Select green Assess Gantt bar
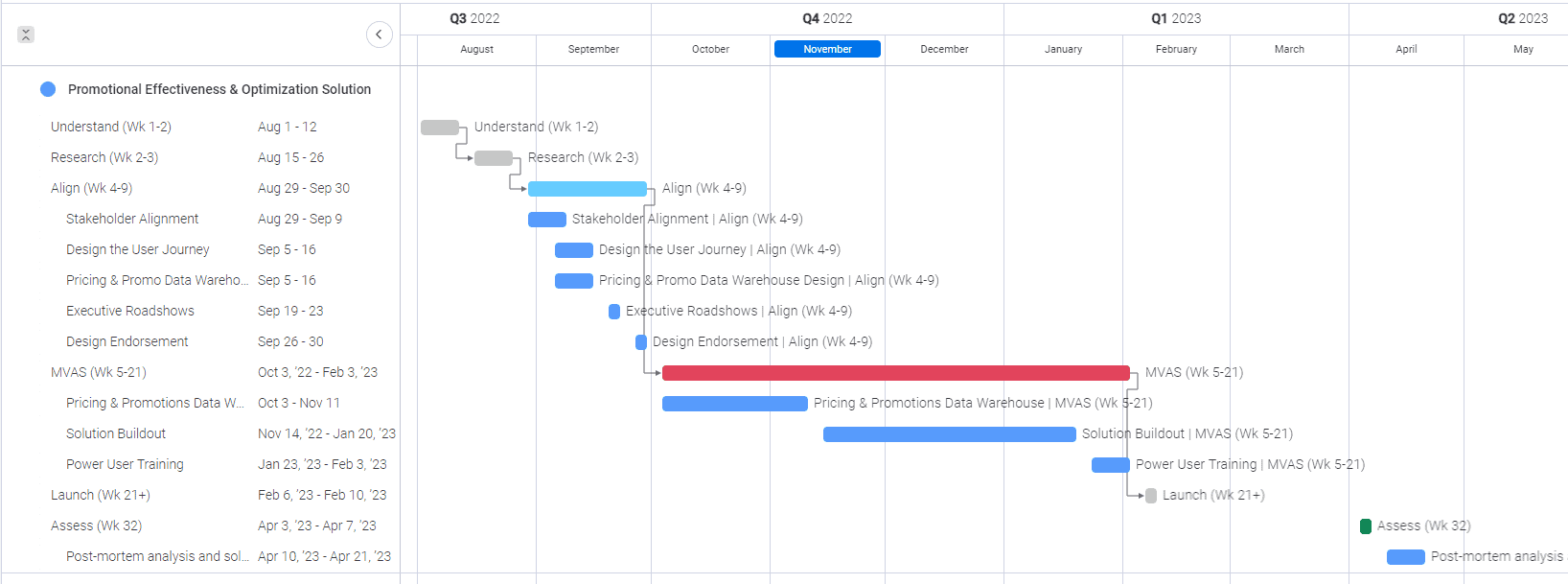 (x=1366, y=526)
